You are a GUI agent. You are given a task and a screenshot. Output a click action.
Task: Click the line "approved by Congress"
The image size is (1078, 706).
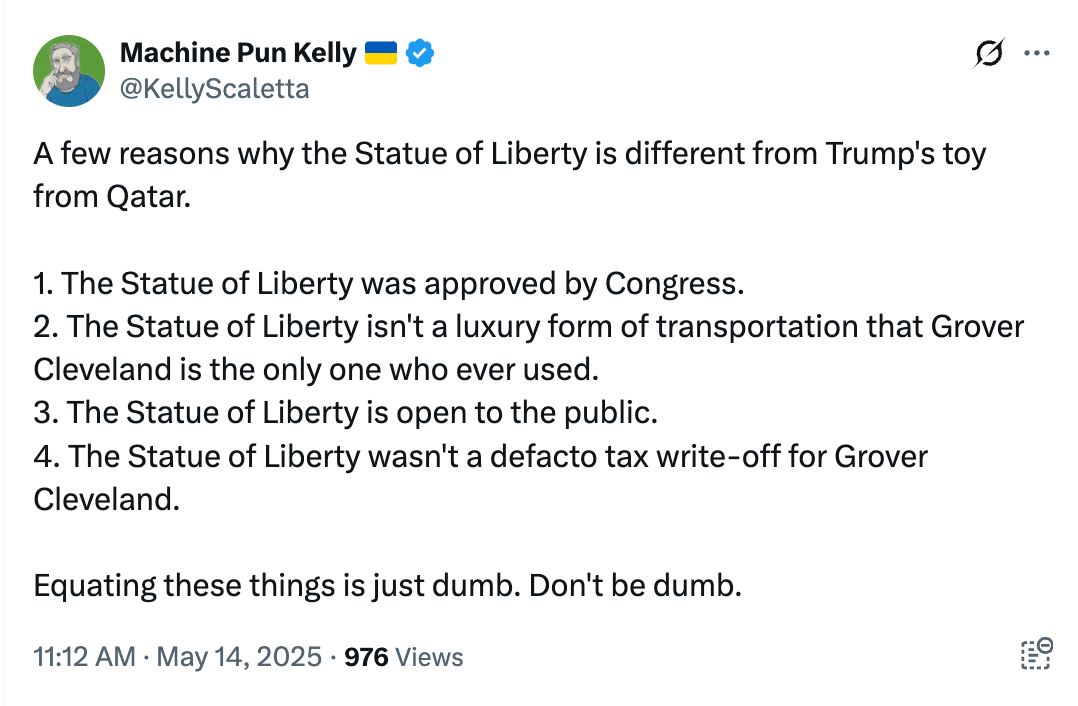tap(388, 283)
